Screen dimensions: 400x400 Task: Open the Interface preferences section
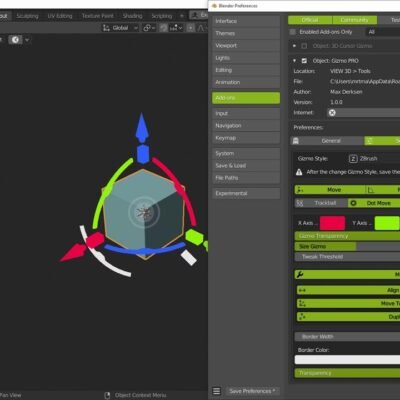pos(246,21)
